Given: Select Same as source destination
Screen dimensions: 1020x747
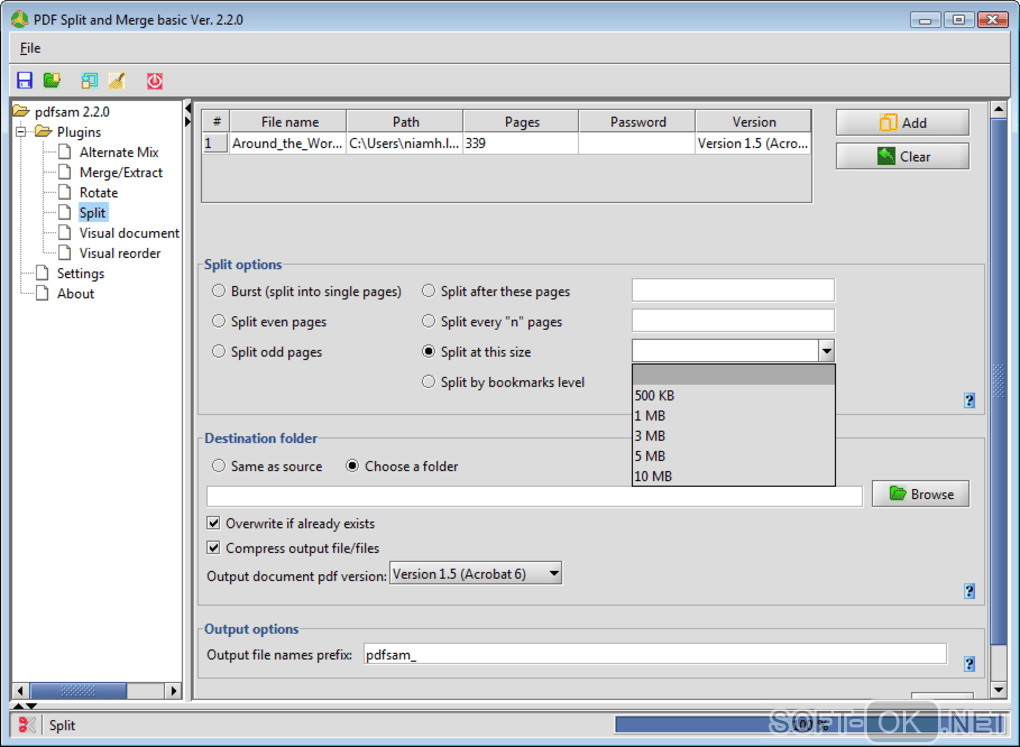Looking at the screenshot, I should [219, 466].
